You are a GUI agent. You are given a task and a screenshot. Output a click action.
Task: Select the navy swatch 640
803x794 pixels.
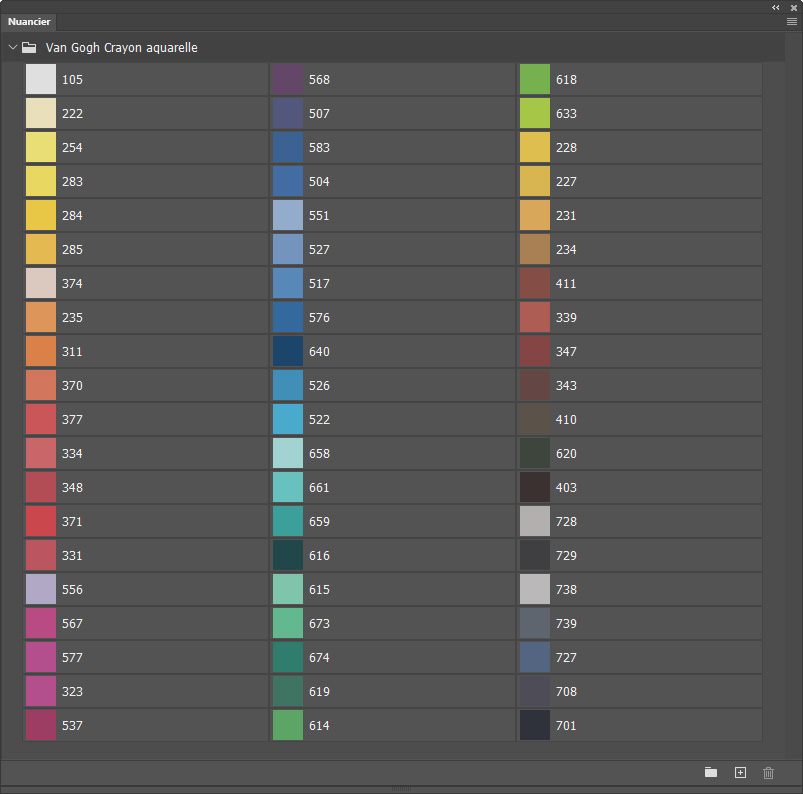(x=288, y=351)
